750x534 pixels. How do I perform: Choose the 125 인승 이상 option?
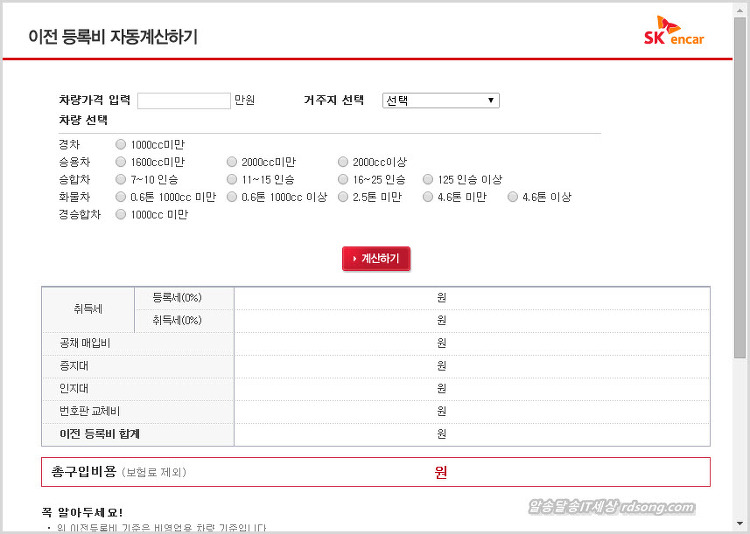point(428,180)
